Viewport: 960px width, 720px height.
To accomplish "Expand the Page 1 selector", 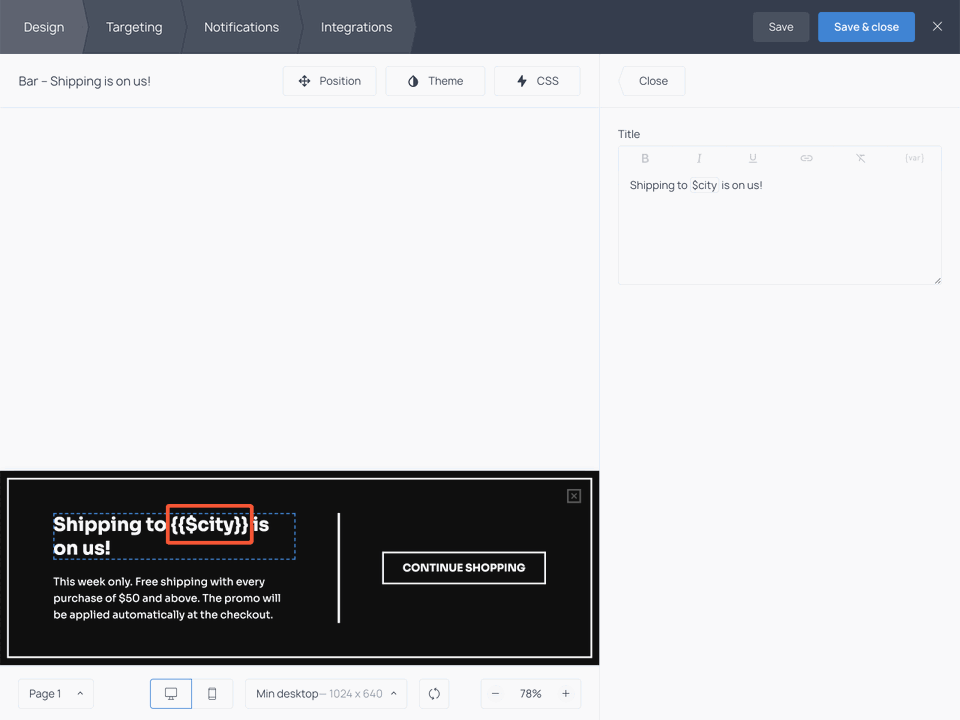I will click(x=56, y=694).
